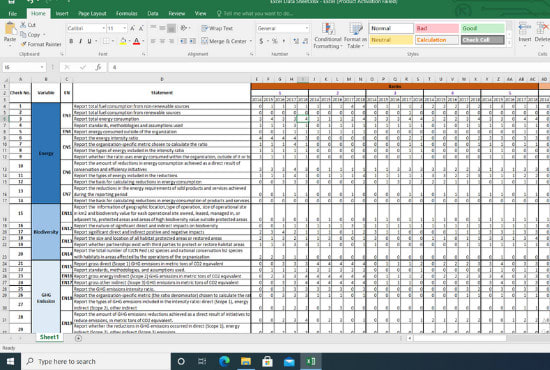Switch to the View tab
550x370 pixels.
200,13
